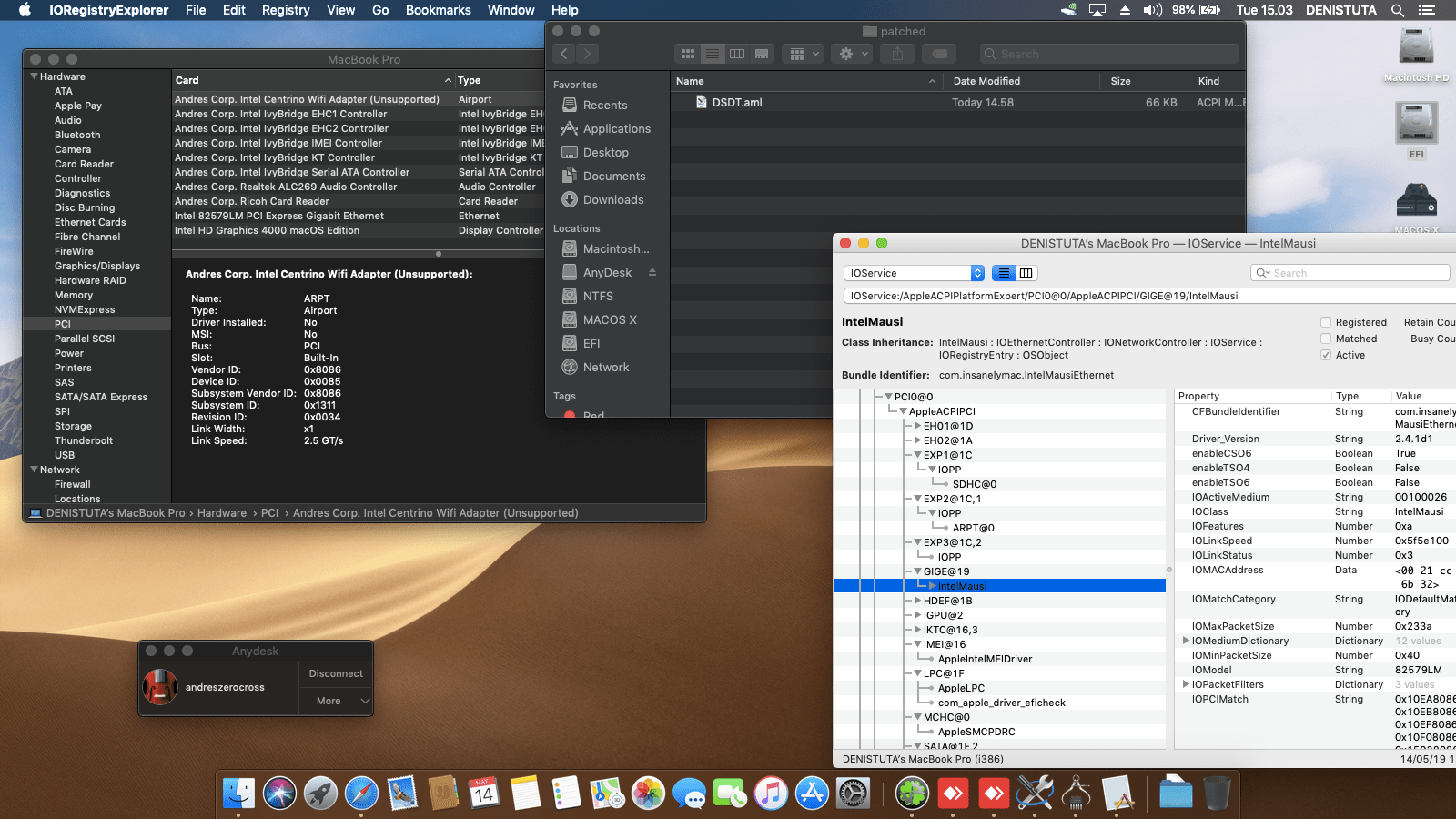1456x819 pixels.
Task: Open Launchpad from the Dock
Action: pos(320,794)
